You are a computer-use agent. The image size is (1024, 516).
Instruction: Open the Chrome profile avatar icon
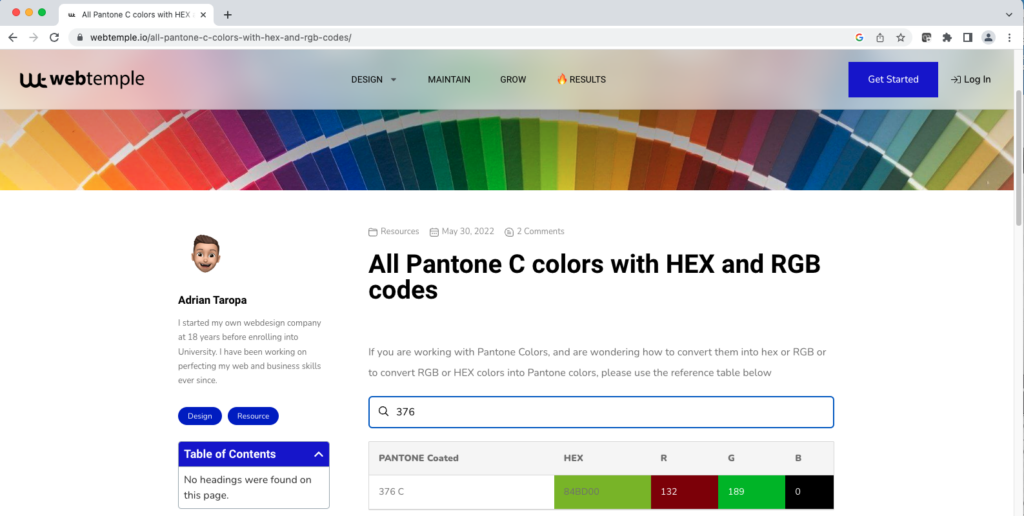tap(989, 38)
